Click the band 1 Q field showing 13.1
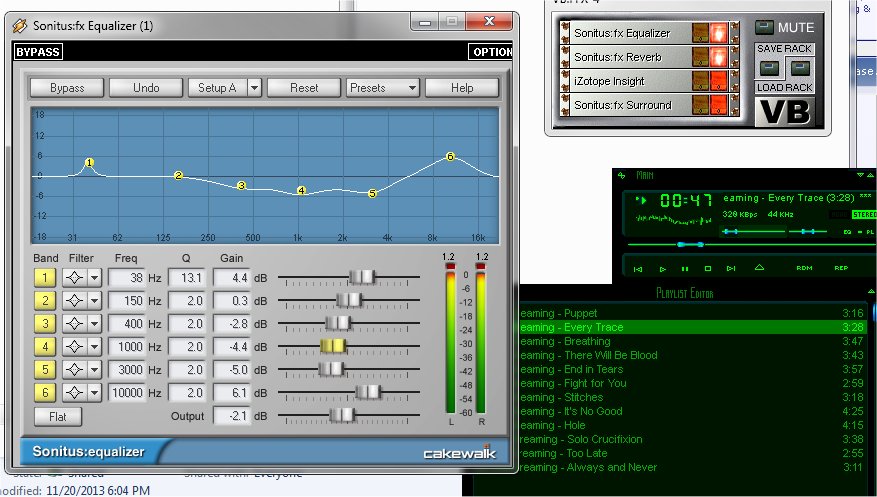877x497 pixels. (x=187, y=278)
